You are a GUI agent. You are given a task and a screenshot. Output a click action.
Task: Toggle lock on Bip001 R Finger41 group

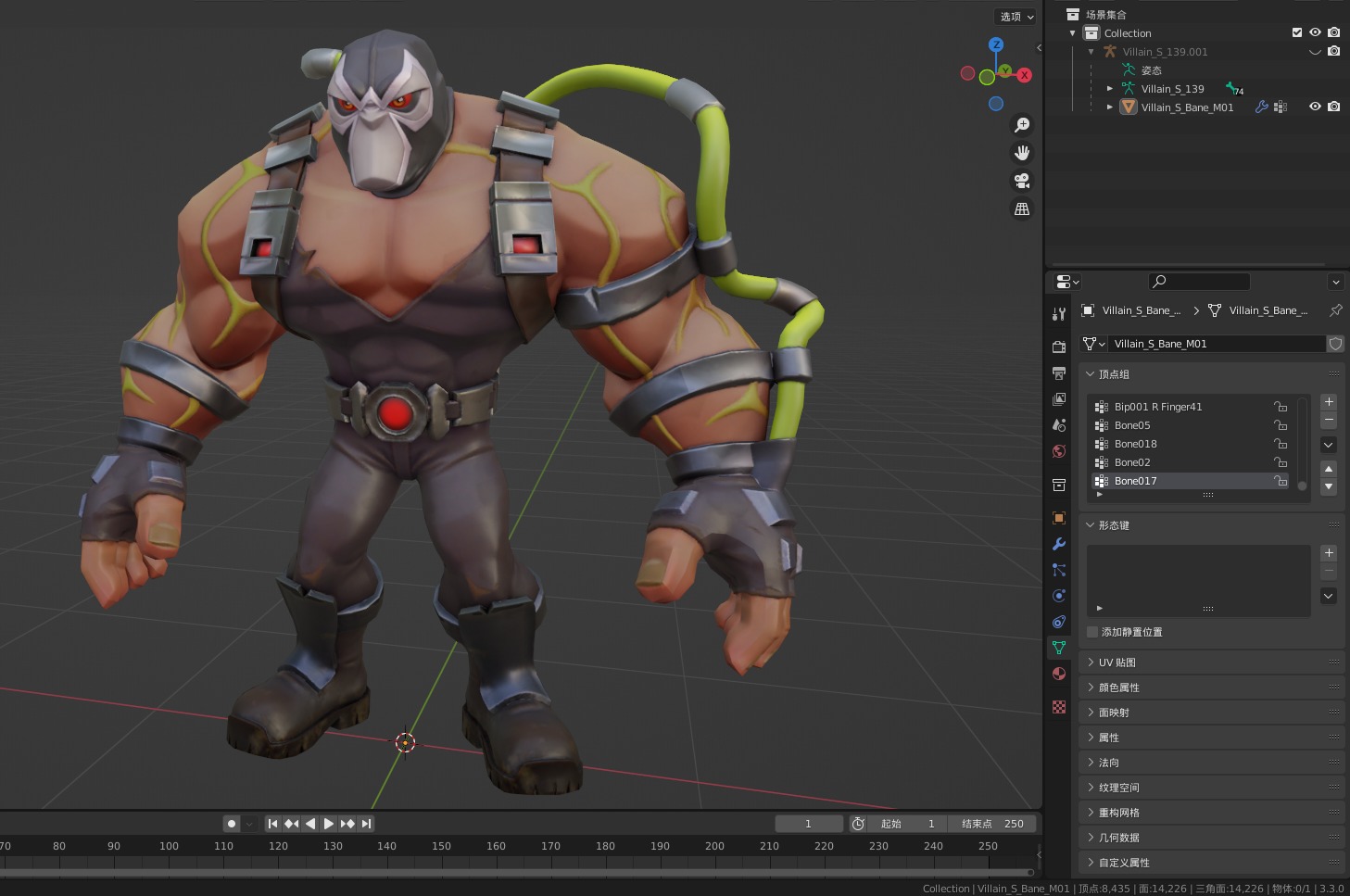click(1281, 407)
